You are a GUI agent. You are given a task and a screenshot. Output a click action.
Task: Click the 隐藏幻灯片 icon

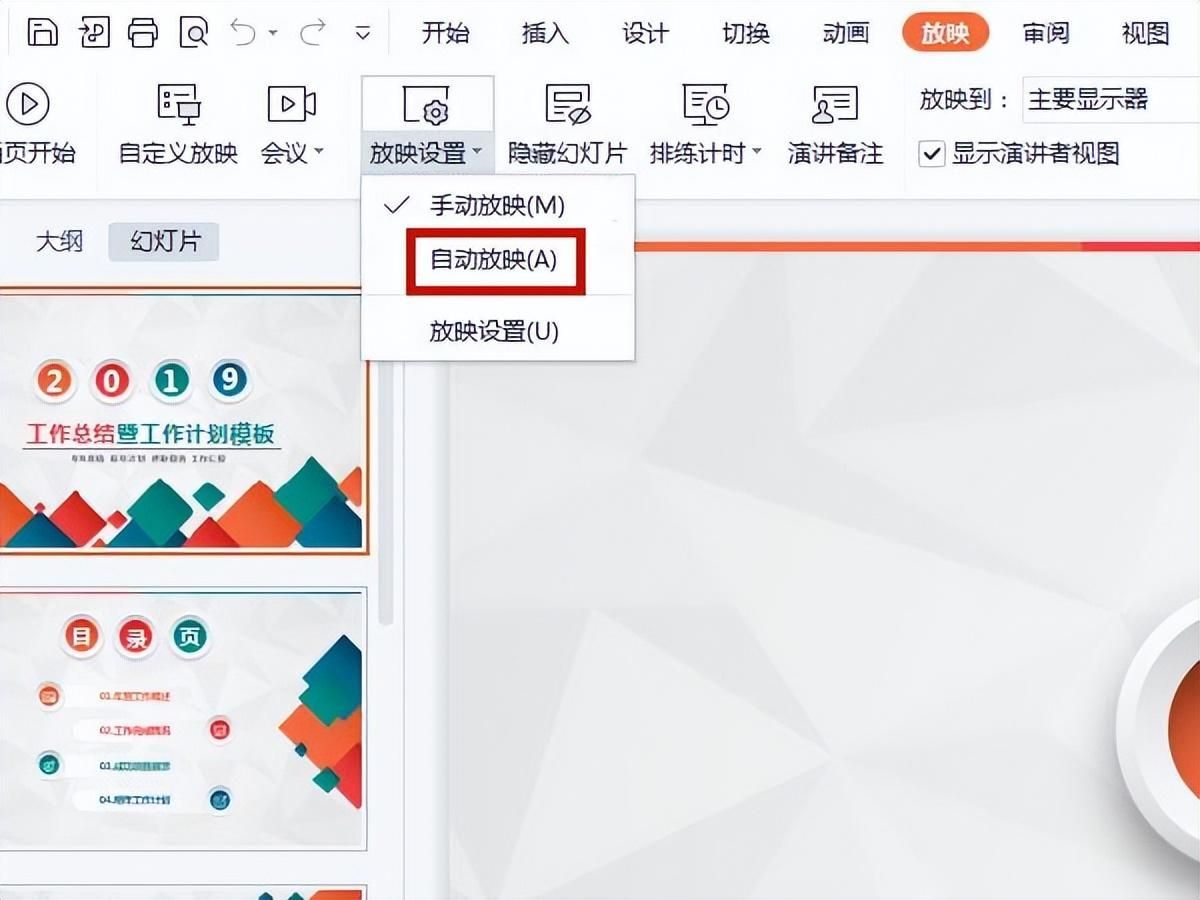(x=567, y=103)
